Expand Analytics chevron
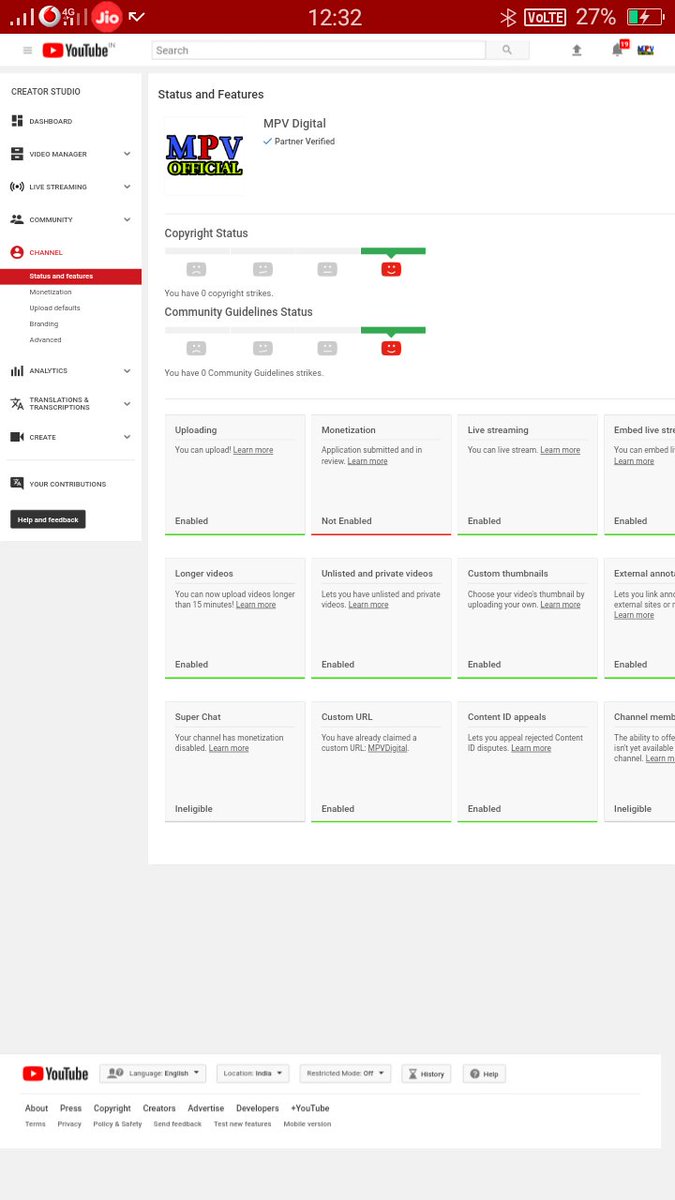The width and height of the screenshot is (675, 1200). coord(127,371)
